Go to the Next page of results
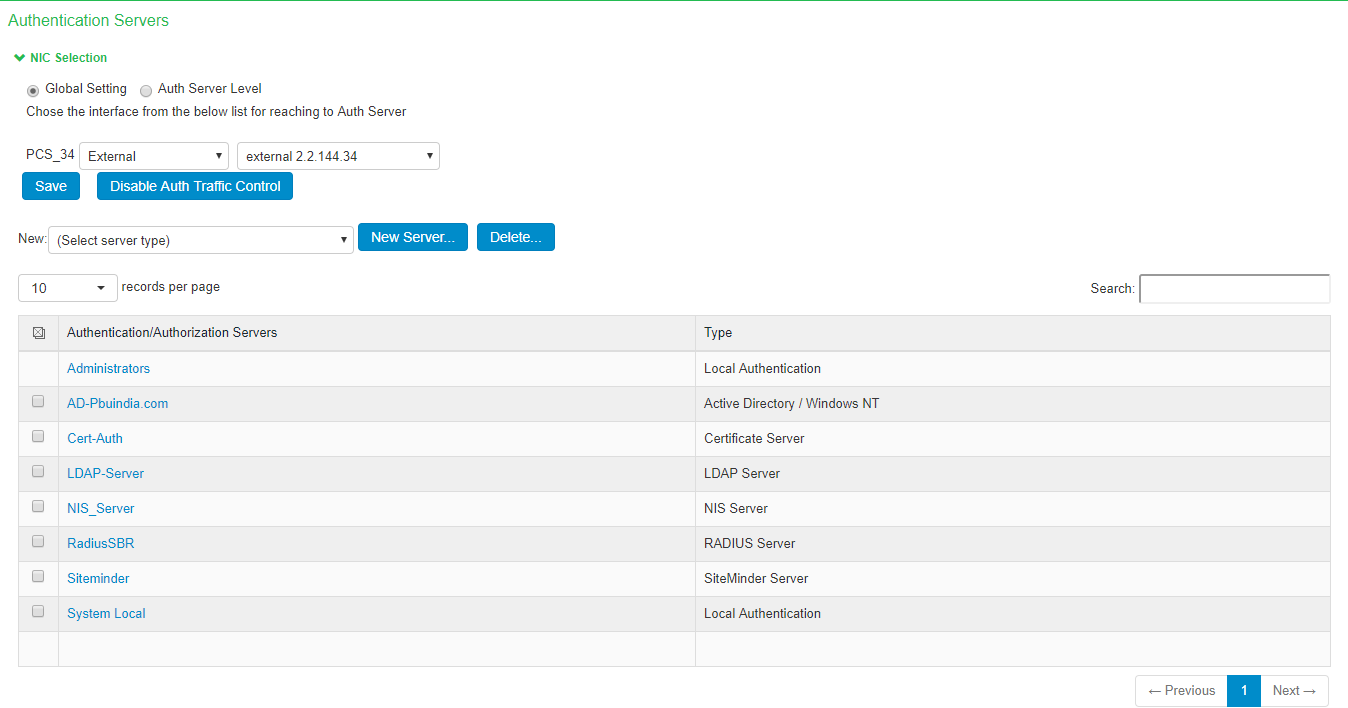This screenshot has height=708, width=1348. pyautogui.click(x=1294, y=690)
